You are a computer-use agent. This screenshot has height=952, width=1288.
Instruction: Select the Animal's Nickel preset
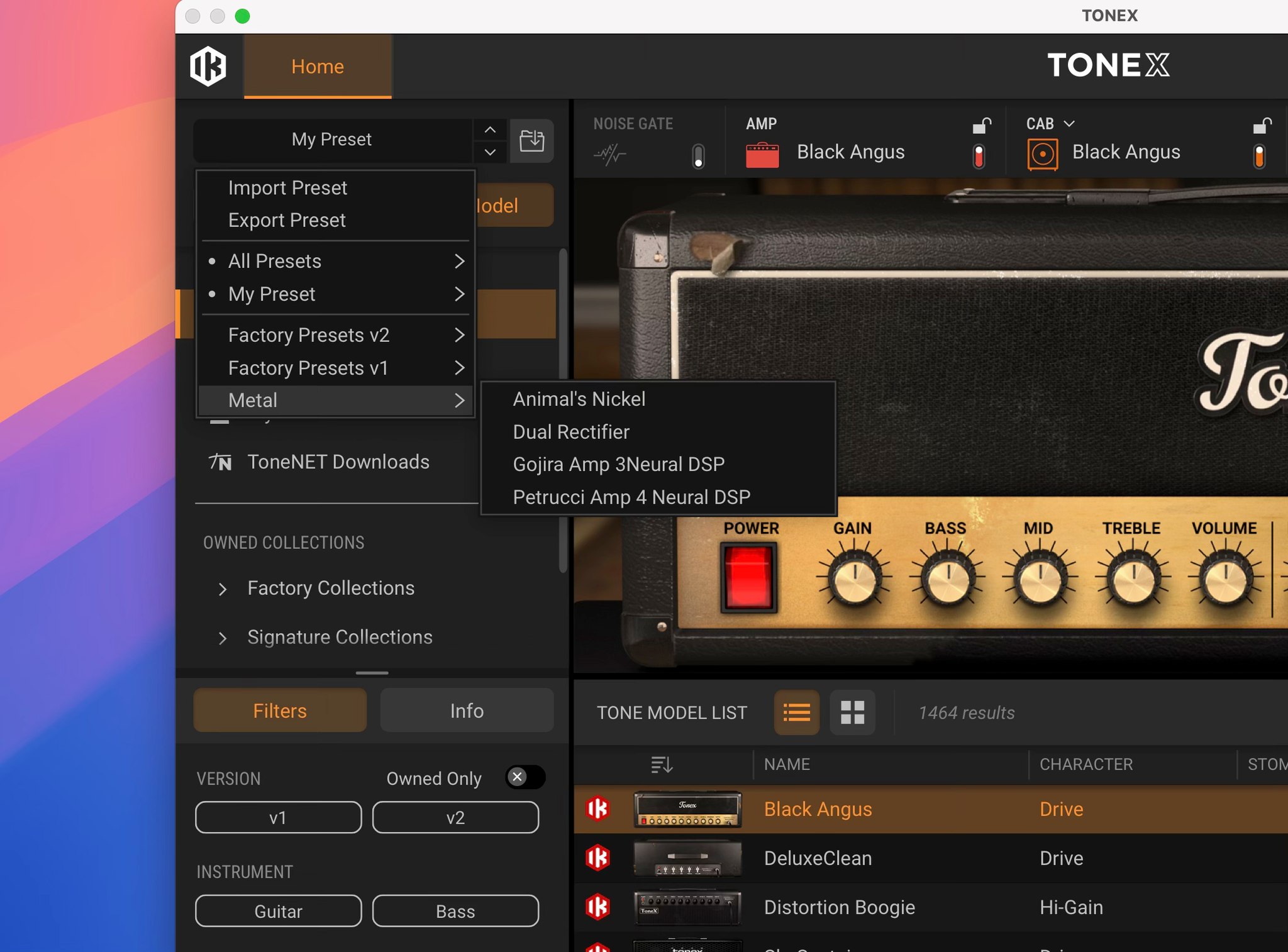coord(658,399)
